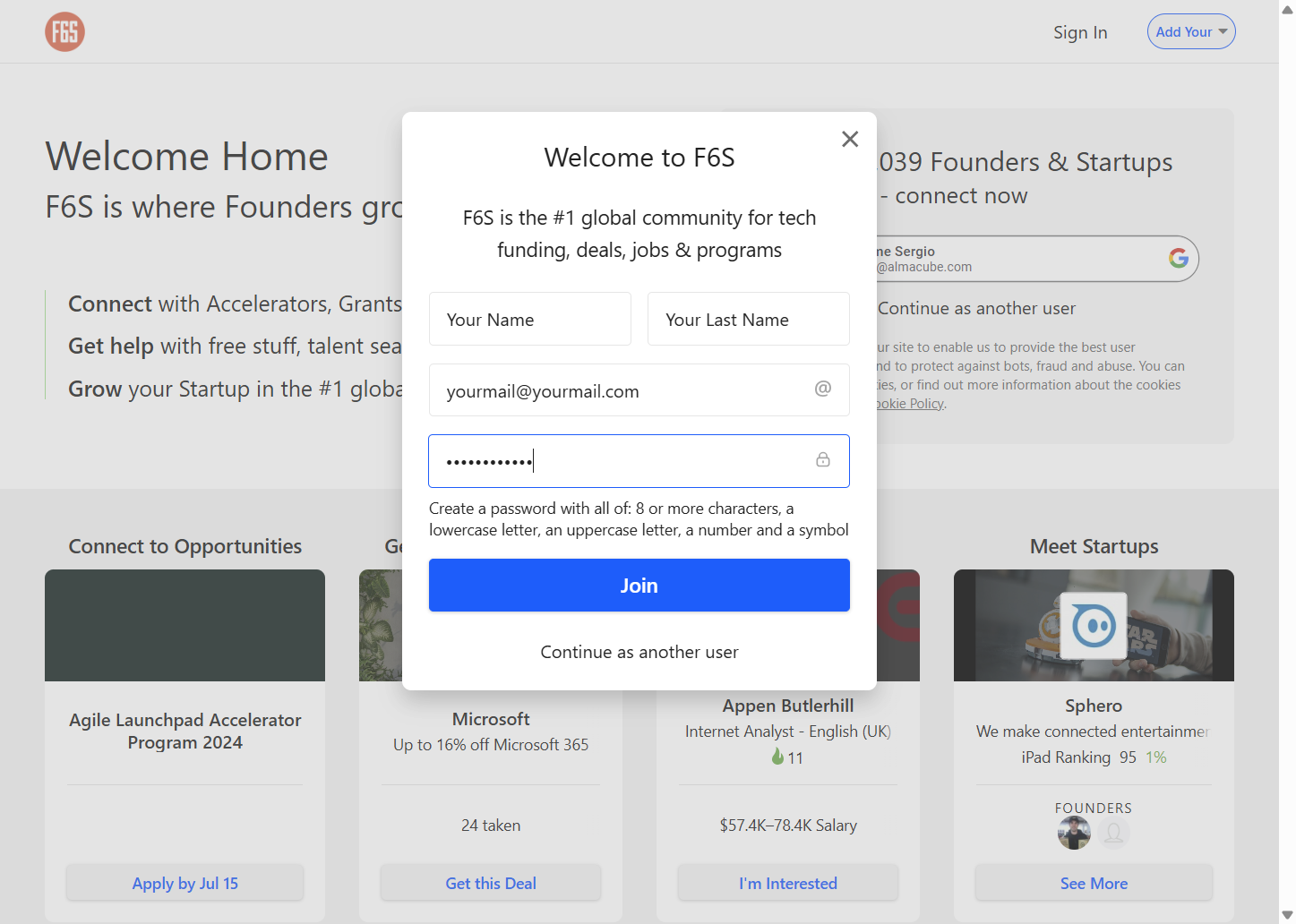Click Continue as another user behind dialog
This screenshot has width=1296, height=924.
point(976,308)
